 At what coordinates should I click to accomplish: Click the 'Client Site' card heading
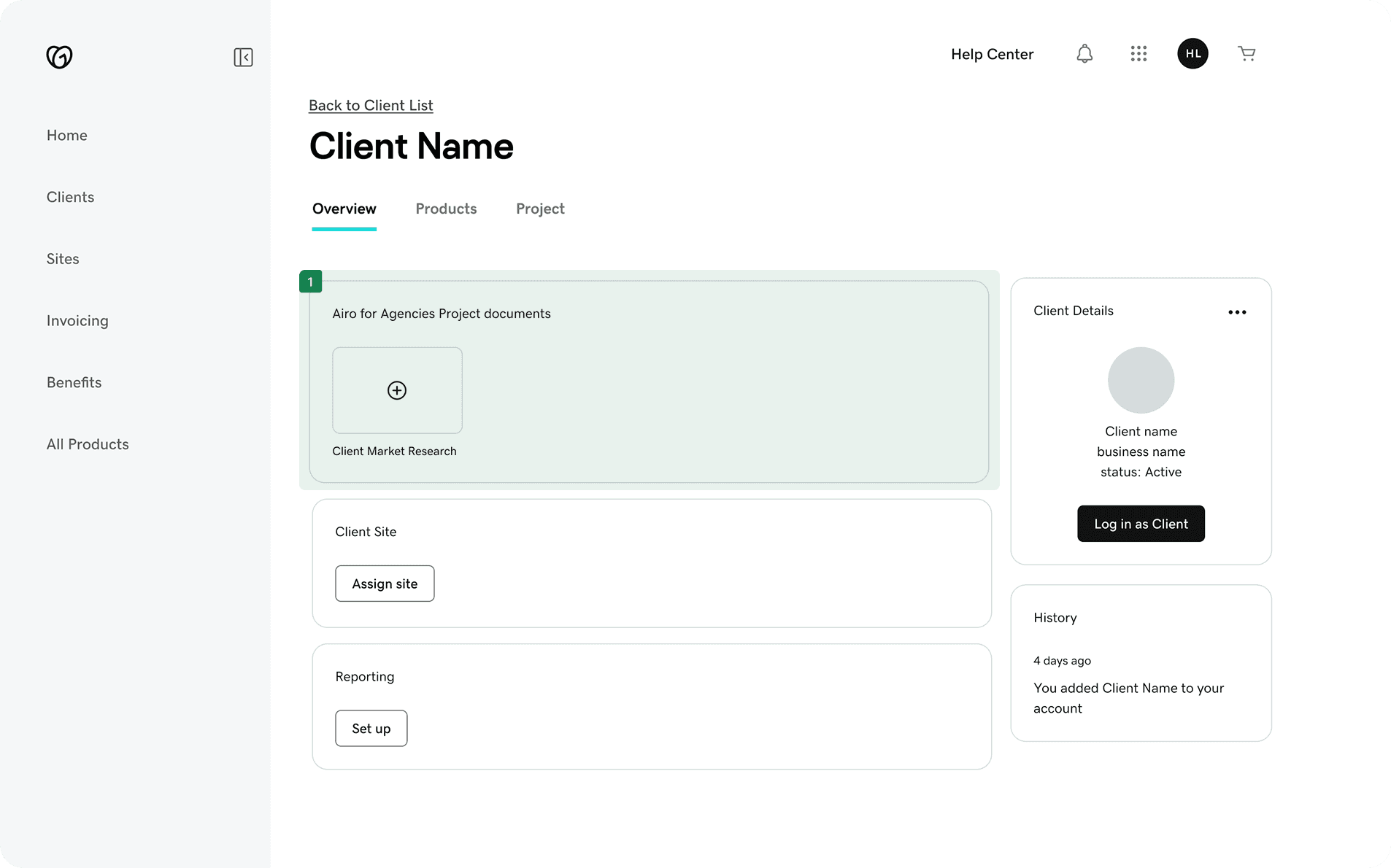(x=366, y=532)
